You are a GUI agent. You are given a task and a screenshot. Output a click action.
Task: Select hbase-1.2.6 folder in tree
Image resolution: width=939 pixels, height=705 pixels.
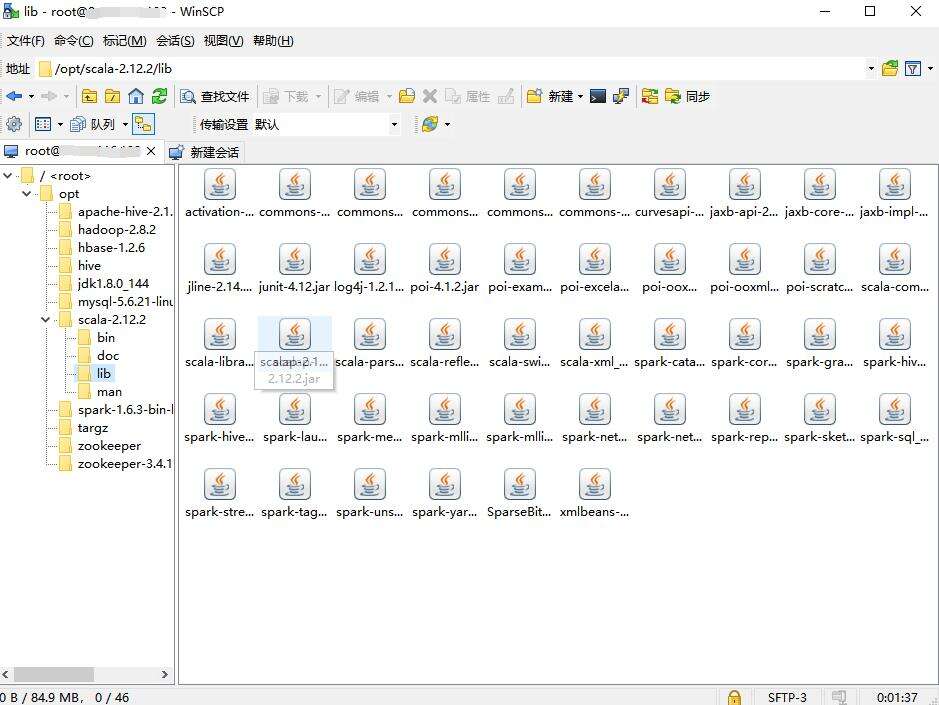pyautogui.click(x=111, y=247)
